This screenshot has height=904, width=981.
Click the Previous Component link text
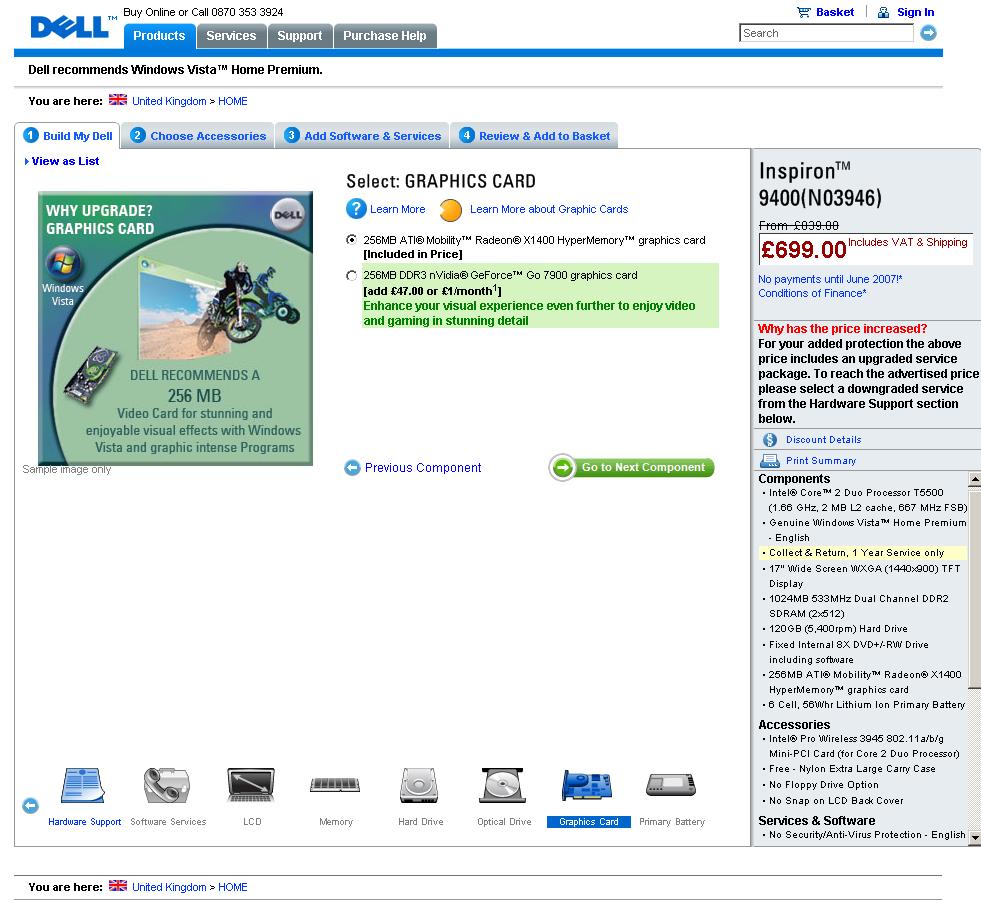423,467
